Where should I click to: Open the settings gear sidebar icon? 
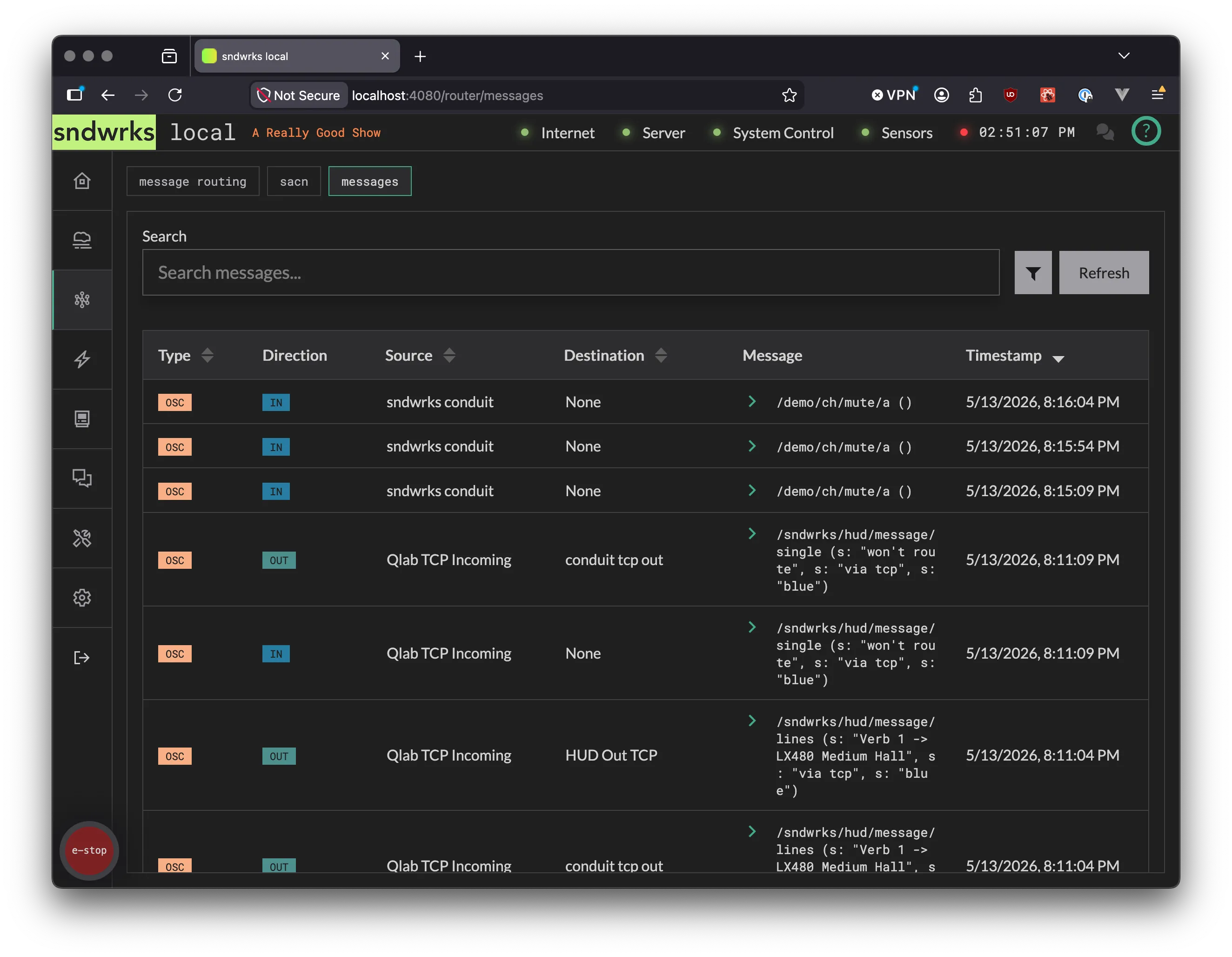[x=82, y=598]
